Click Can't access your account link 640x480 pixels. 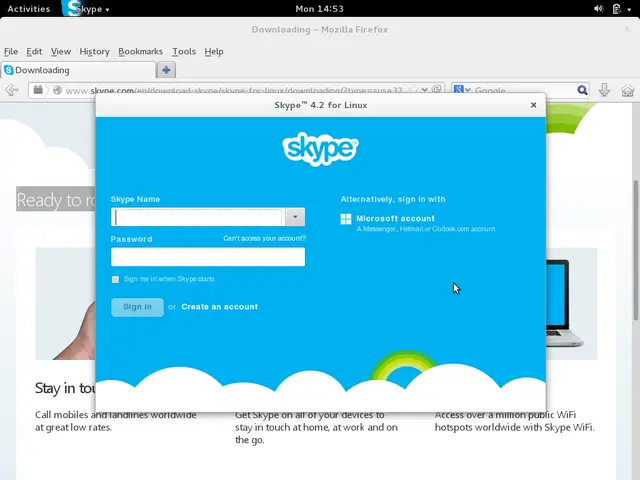[x=264, y=238]
